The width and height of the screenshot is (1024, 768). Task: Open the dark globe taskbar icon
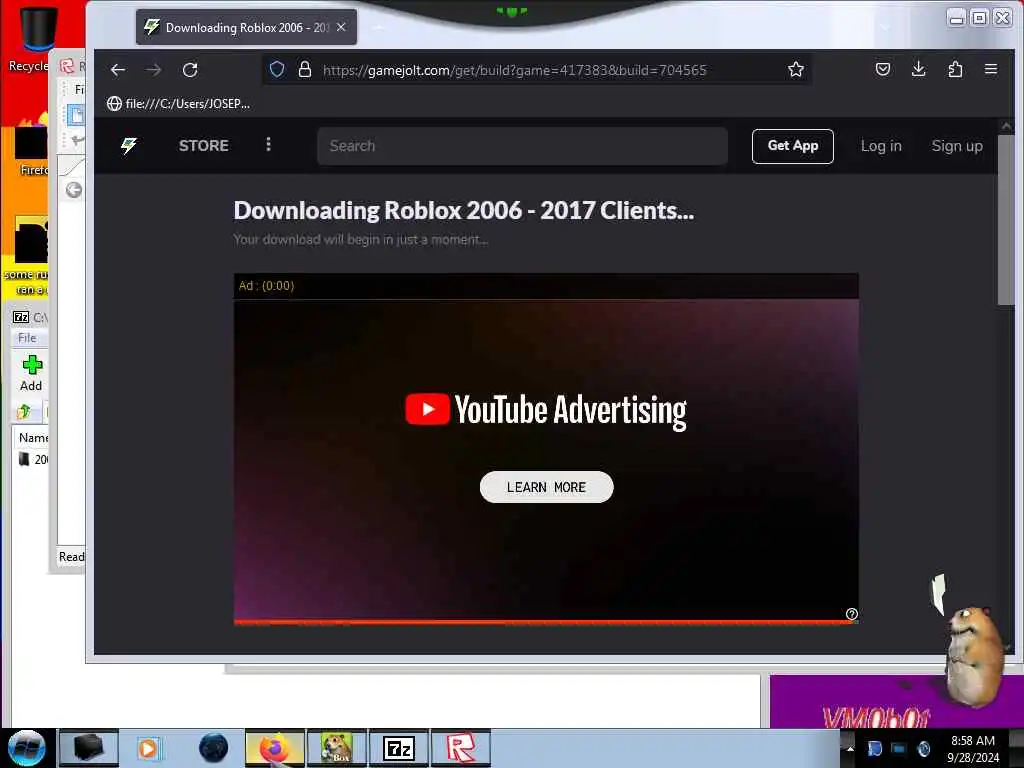point(213,748)
